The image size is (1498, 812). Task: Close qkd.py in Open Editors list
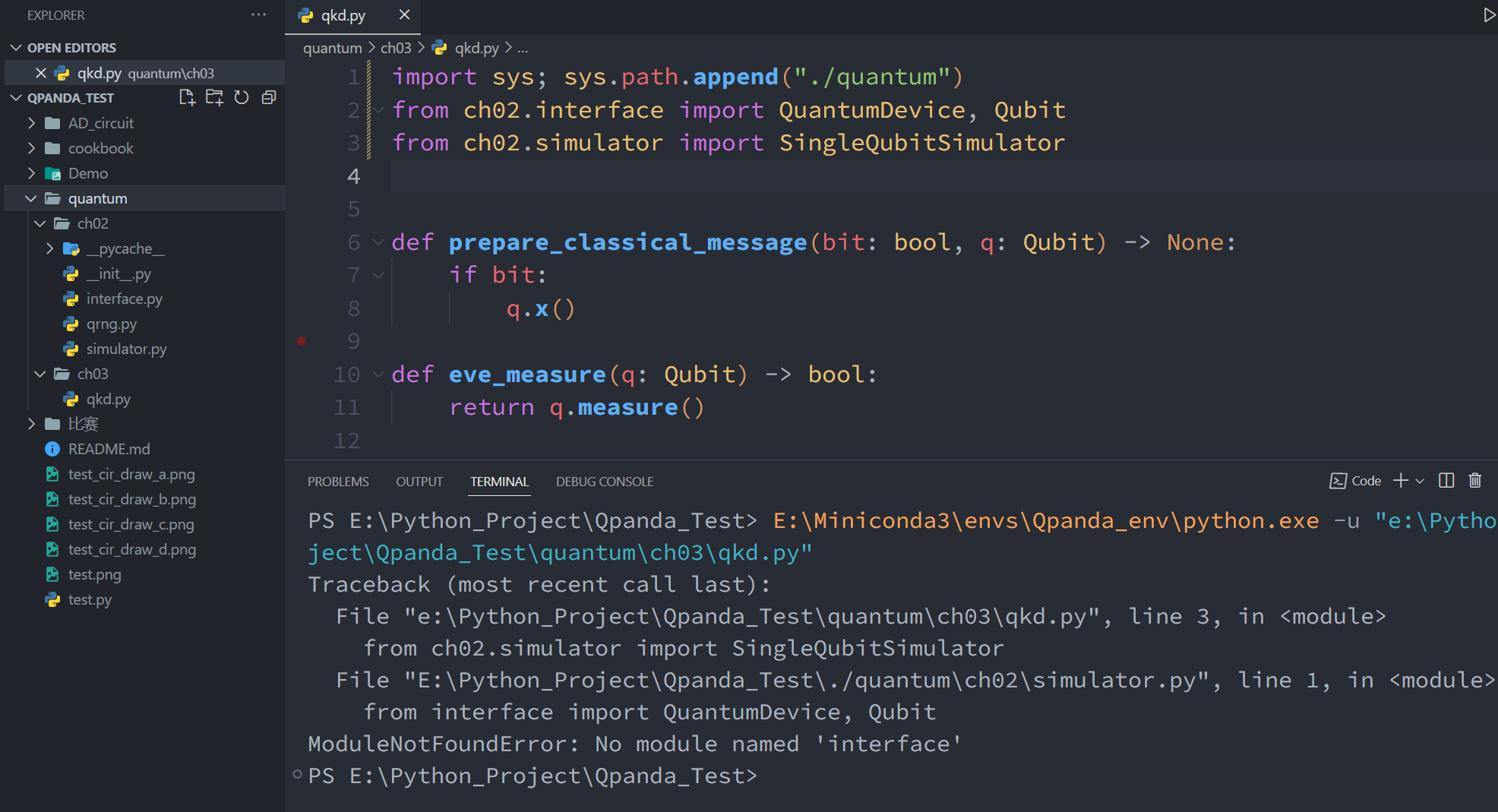[41, 73]
